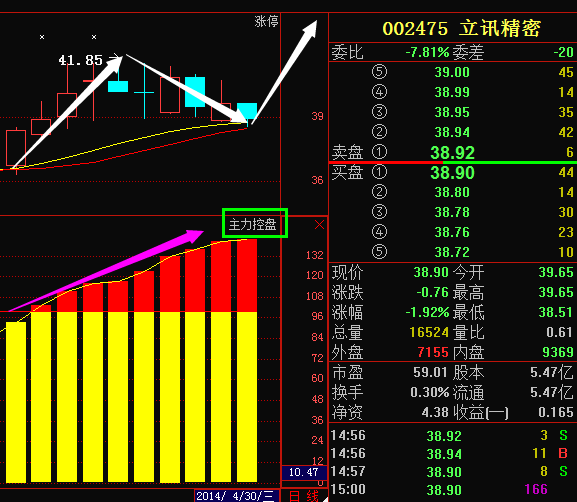This screenshot has width=577, height=502.
Task: Select the 41.85 high price label
Action: tap(81, 60)
